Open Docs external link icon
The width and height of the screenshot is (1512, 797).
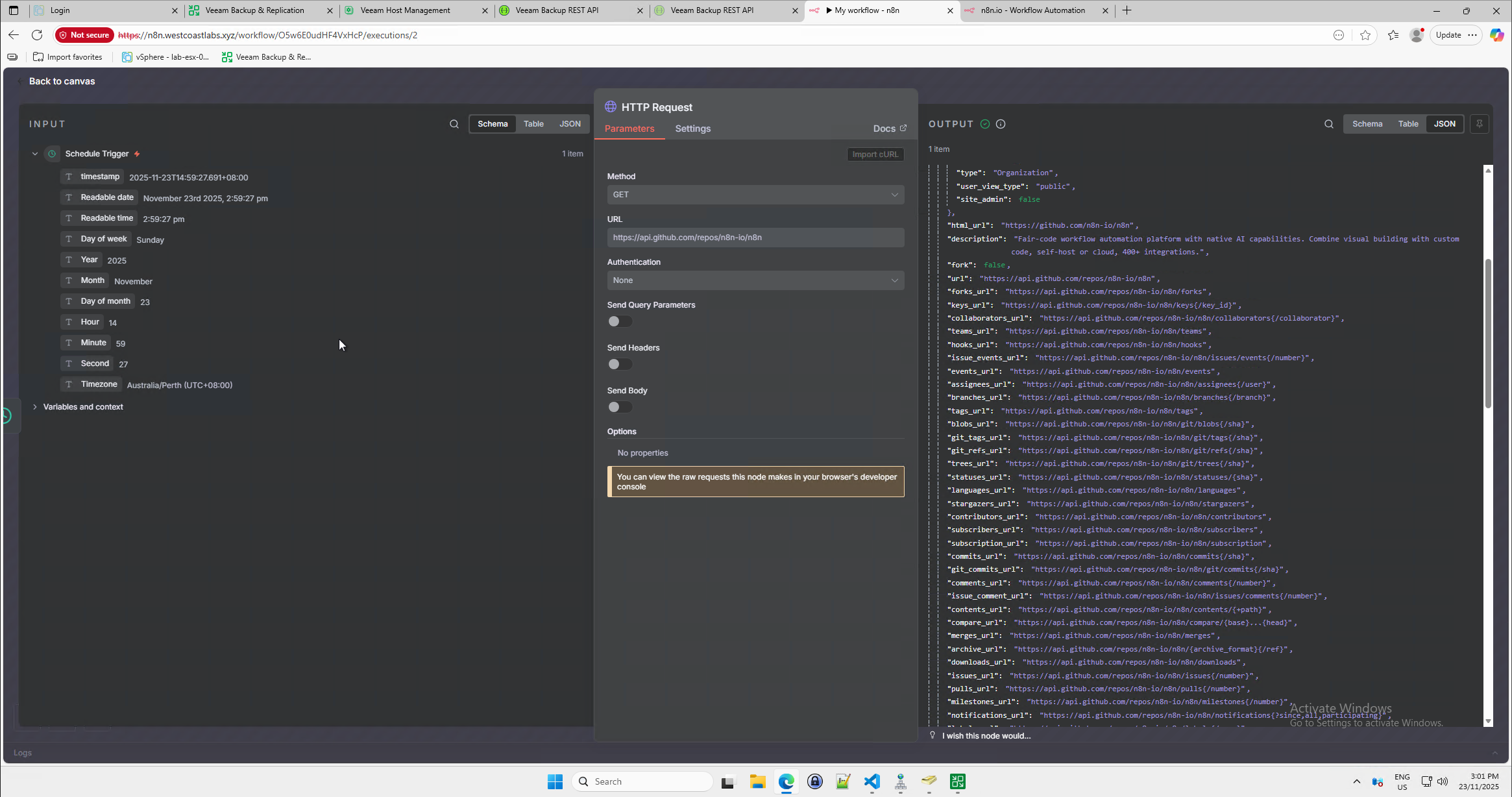click(903, 129)
